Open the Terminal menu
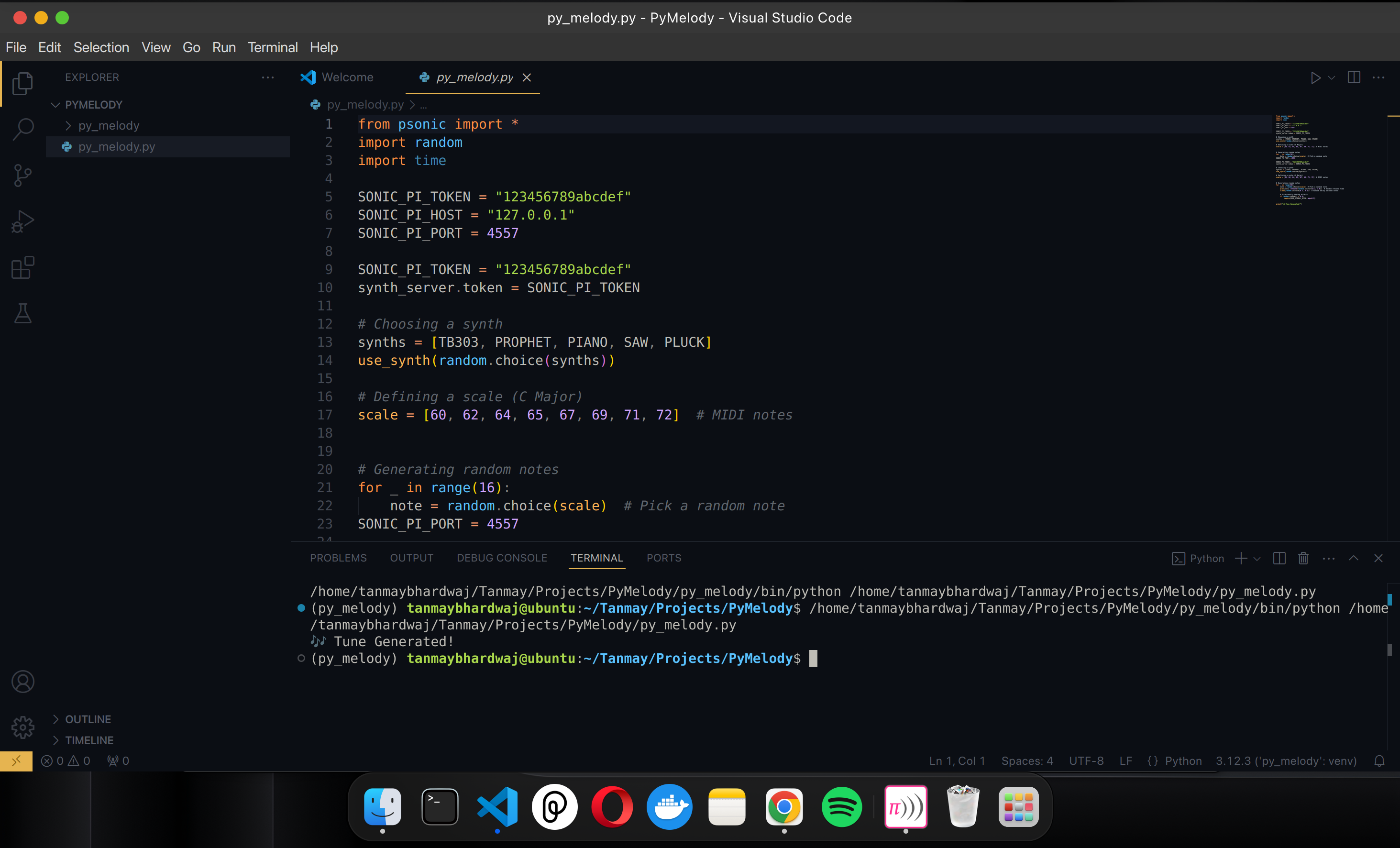 273,47
